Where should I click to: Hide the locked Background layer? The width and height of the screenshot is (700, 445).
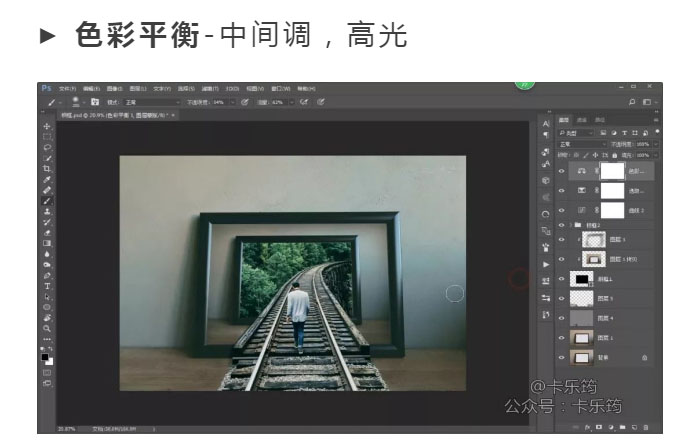coord(562,358)
